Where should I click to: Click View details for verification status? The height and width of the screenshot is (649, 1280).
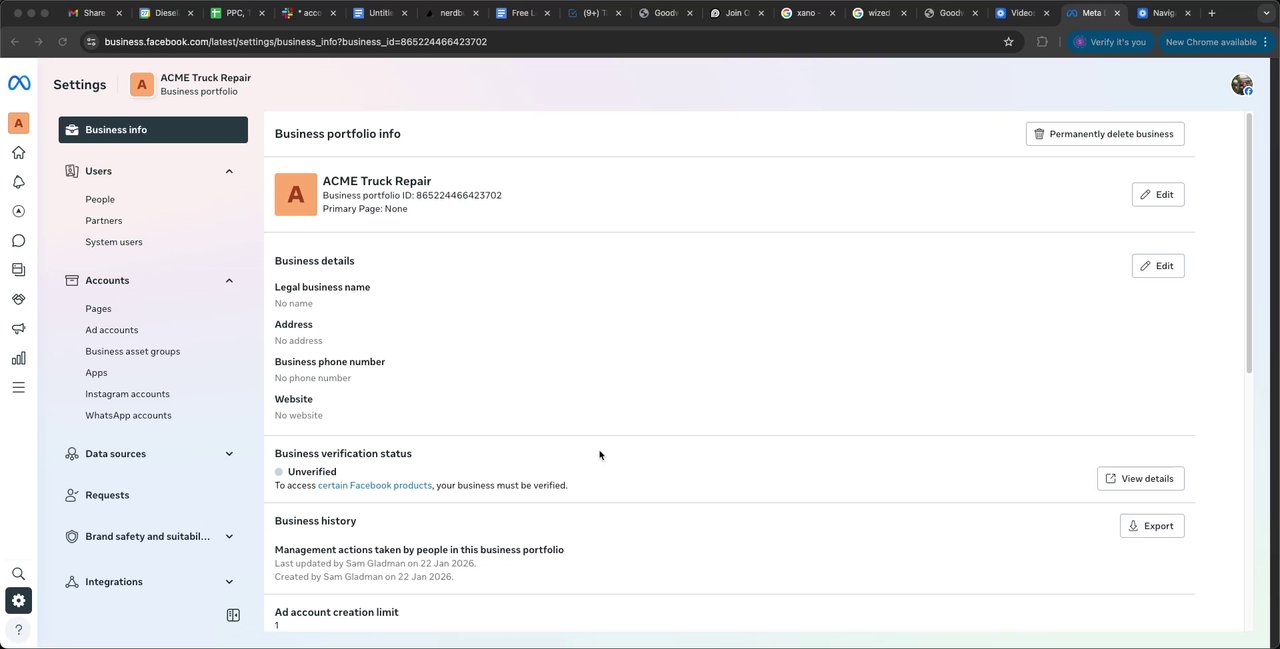click(x=1141, y=479)
